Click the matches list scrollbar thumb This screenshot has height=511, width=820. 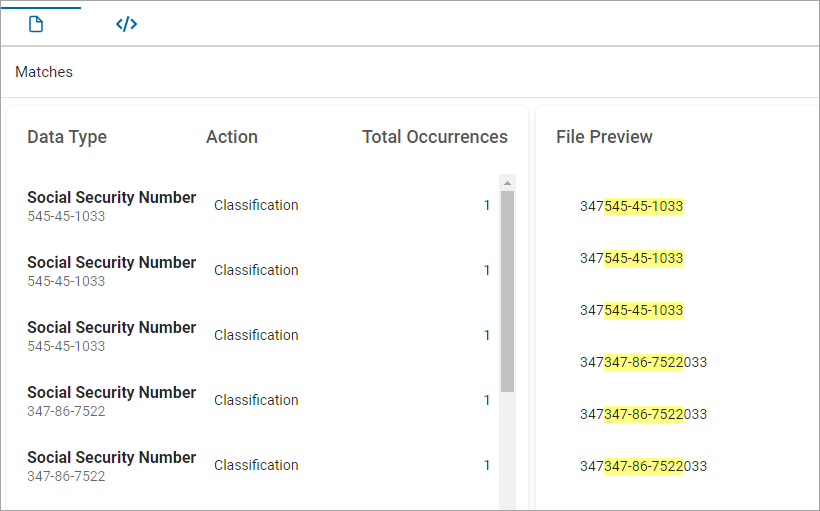tap(507, 290)
